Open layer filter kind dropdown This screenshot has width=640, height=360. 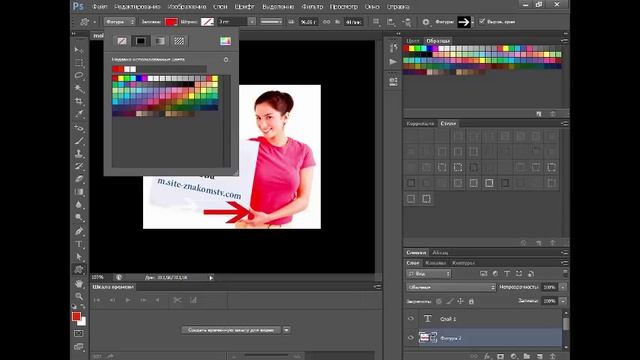tap(429, 273)
